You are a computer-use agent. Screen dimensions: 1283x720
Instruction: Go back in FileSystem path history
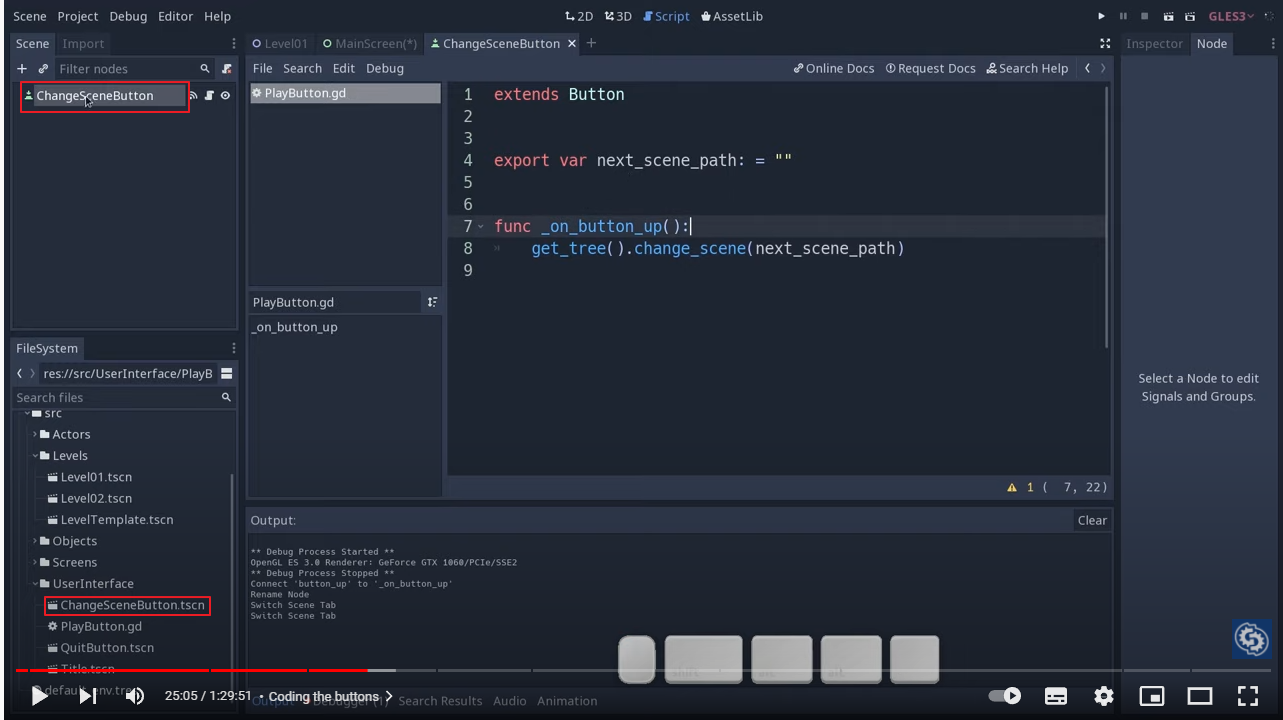pos(20,374)
